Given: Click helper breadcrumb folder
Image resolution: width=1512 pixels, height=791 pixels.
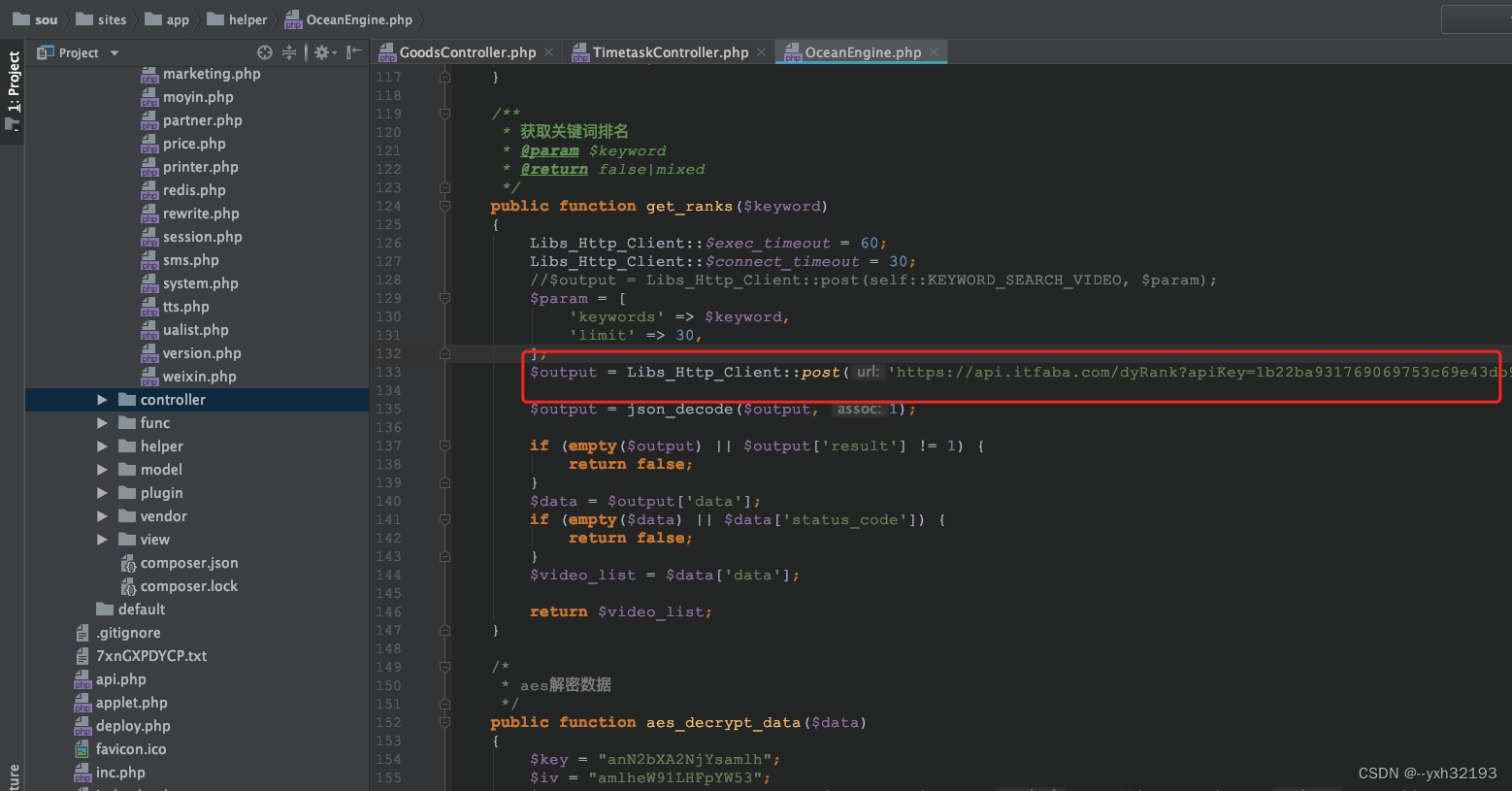Looking at the screenshot, I should click(x=237, y=19).
